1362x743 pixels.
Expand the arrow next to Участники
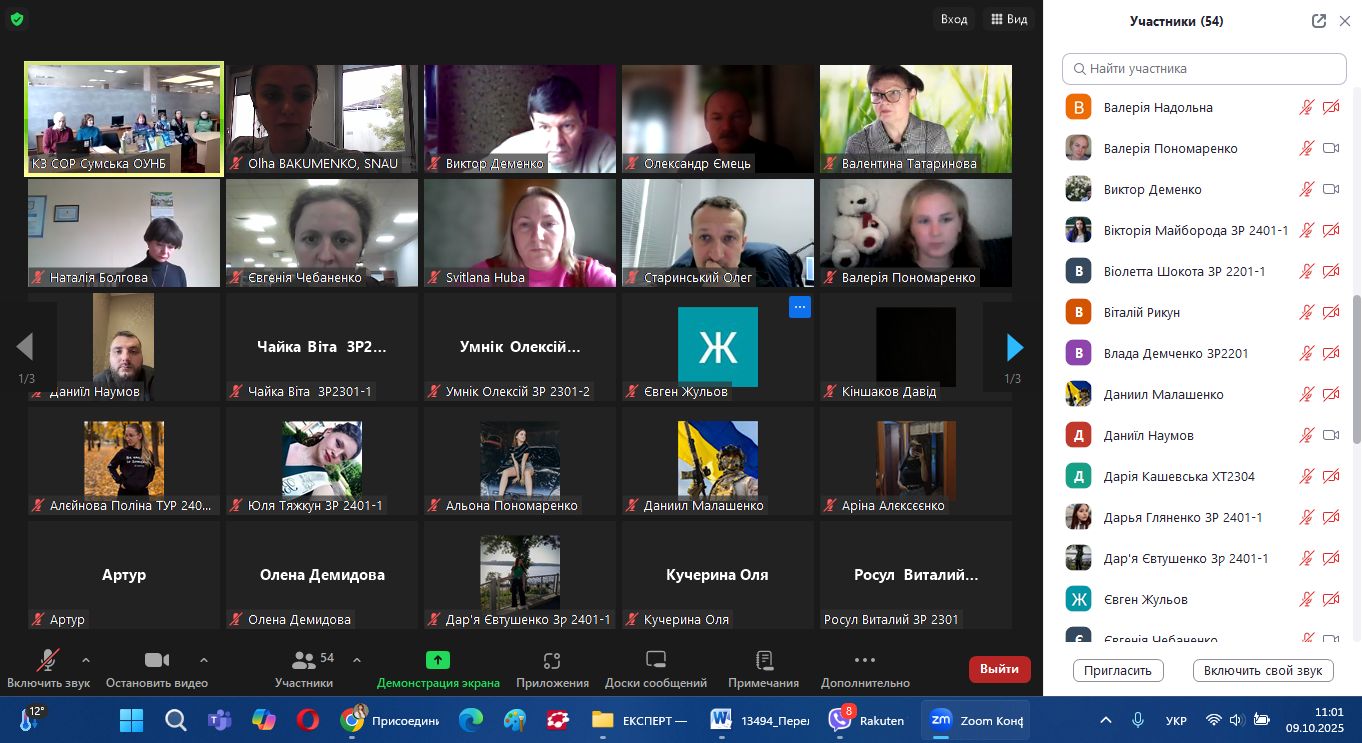tap(357, 660)
